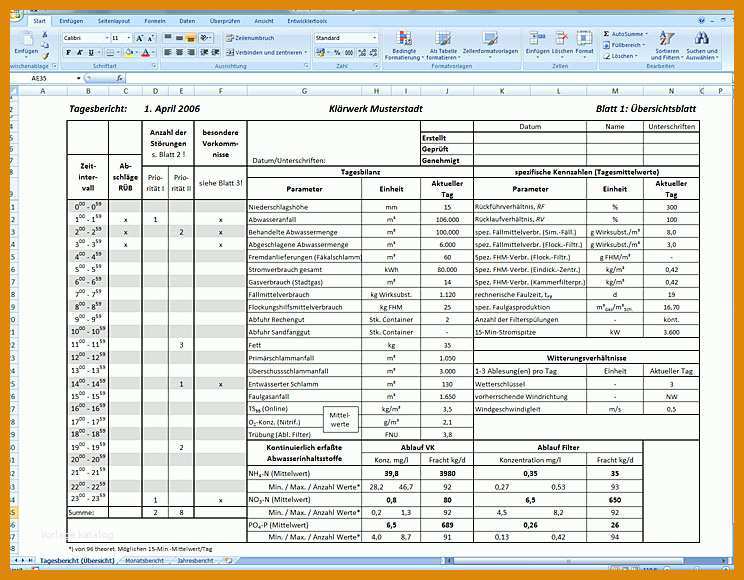
Task: Open the font size 11 dropdown
Action: pos(129,37)
